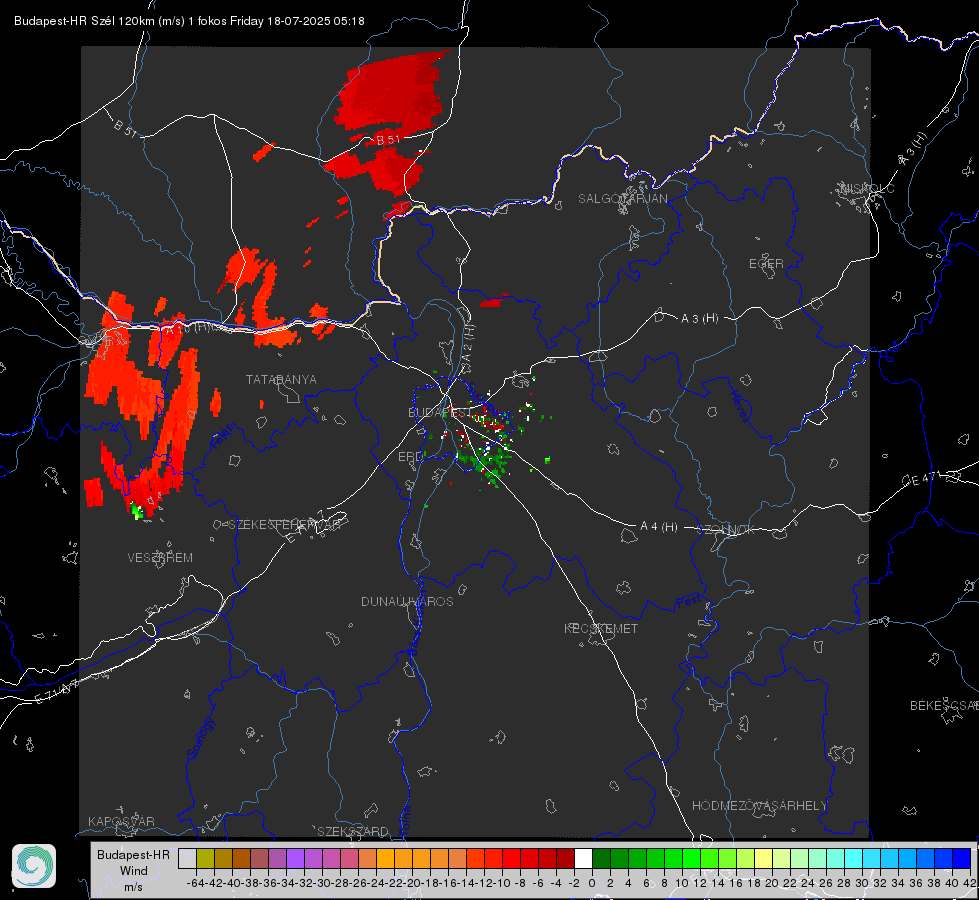Click the large dark red echo at the top
The height and width of the screenshot is (900, 979).
(392, 92)
